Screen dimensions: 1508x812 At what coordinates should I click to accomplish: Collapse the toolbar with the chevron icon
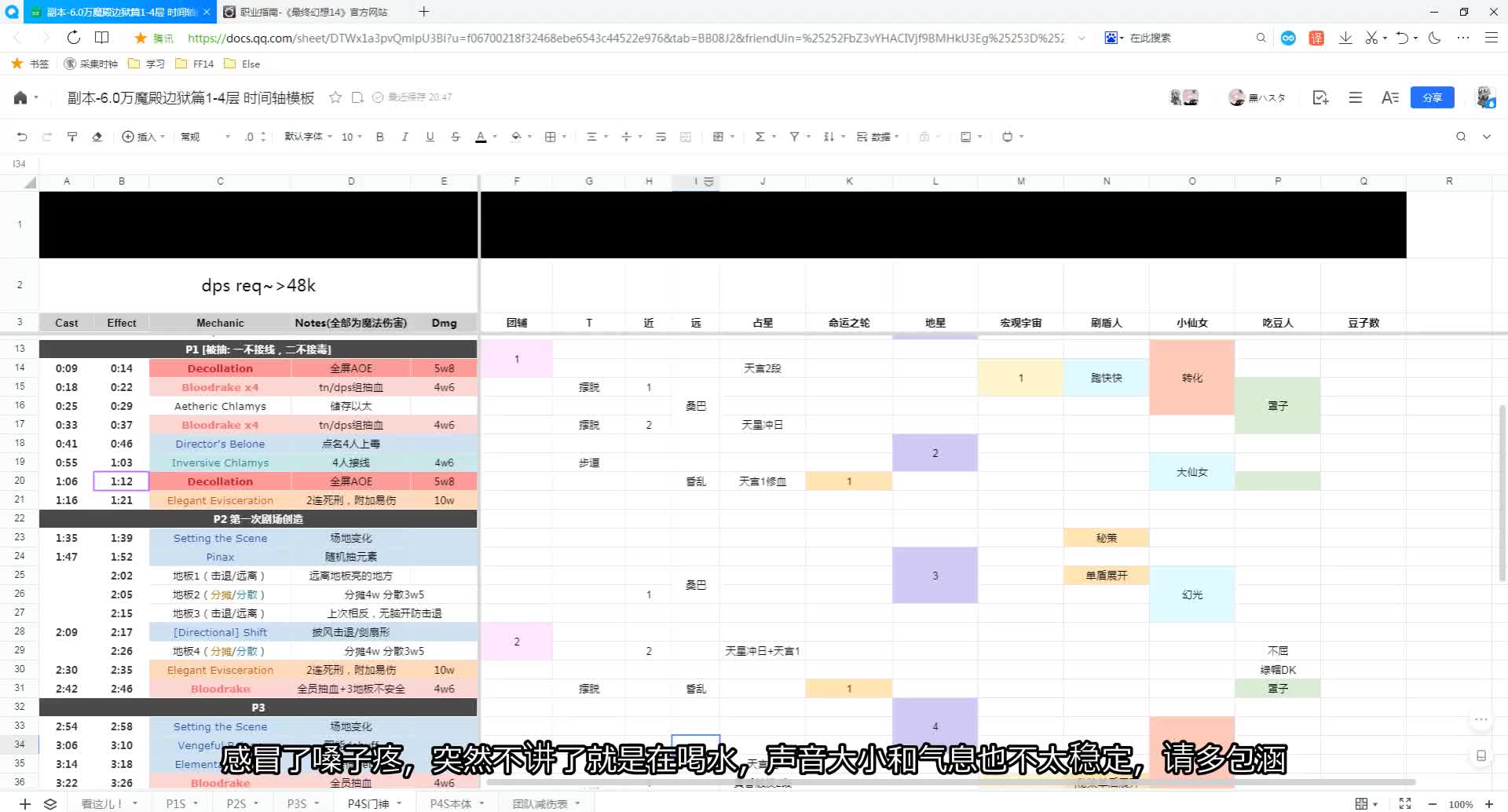pyautogui.click(x=1486, y=136)
